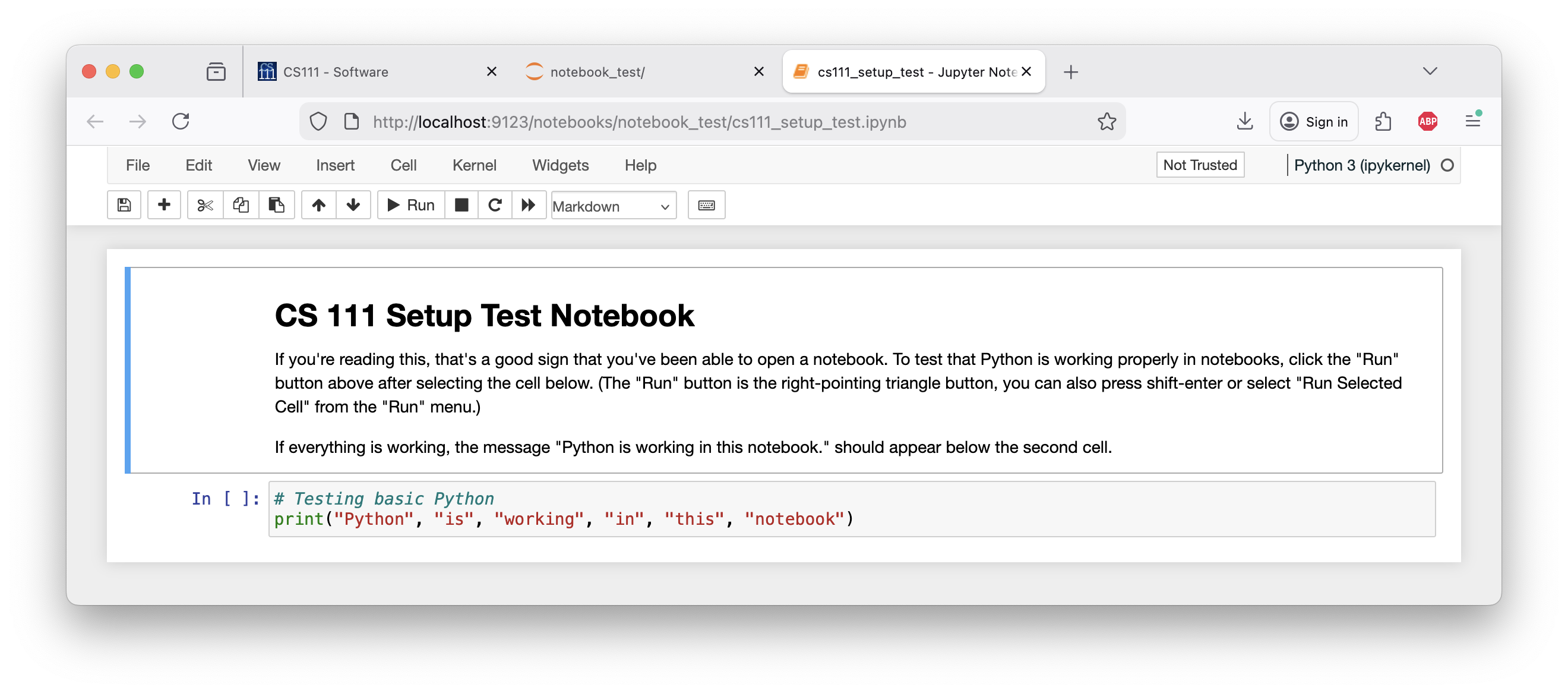
Task: Save the notebook using the save icon
Action: (124, 205)
